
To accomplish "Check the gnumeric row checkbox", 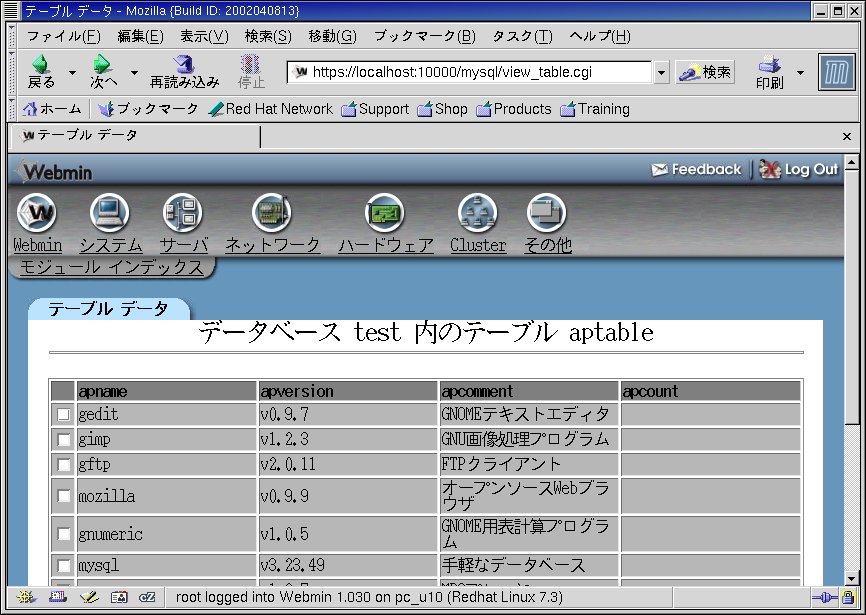I will [64, 534].
